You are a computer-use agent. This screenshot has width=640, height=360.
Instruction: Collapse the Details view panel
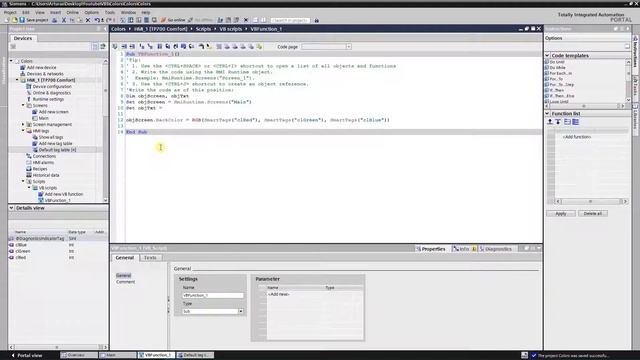[11, 208]
